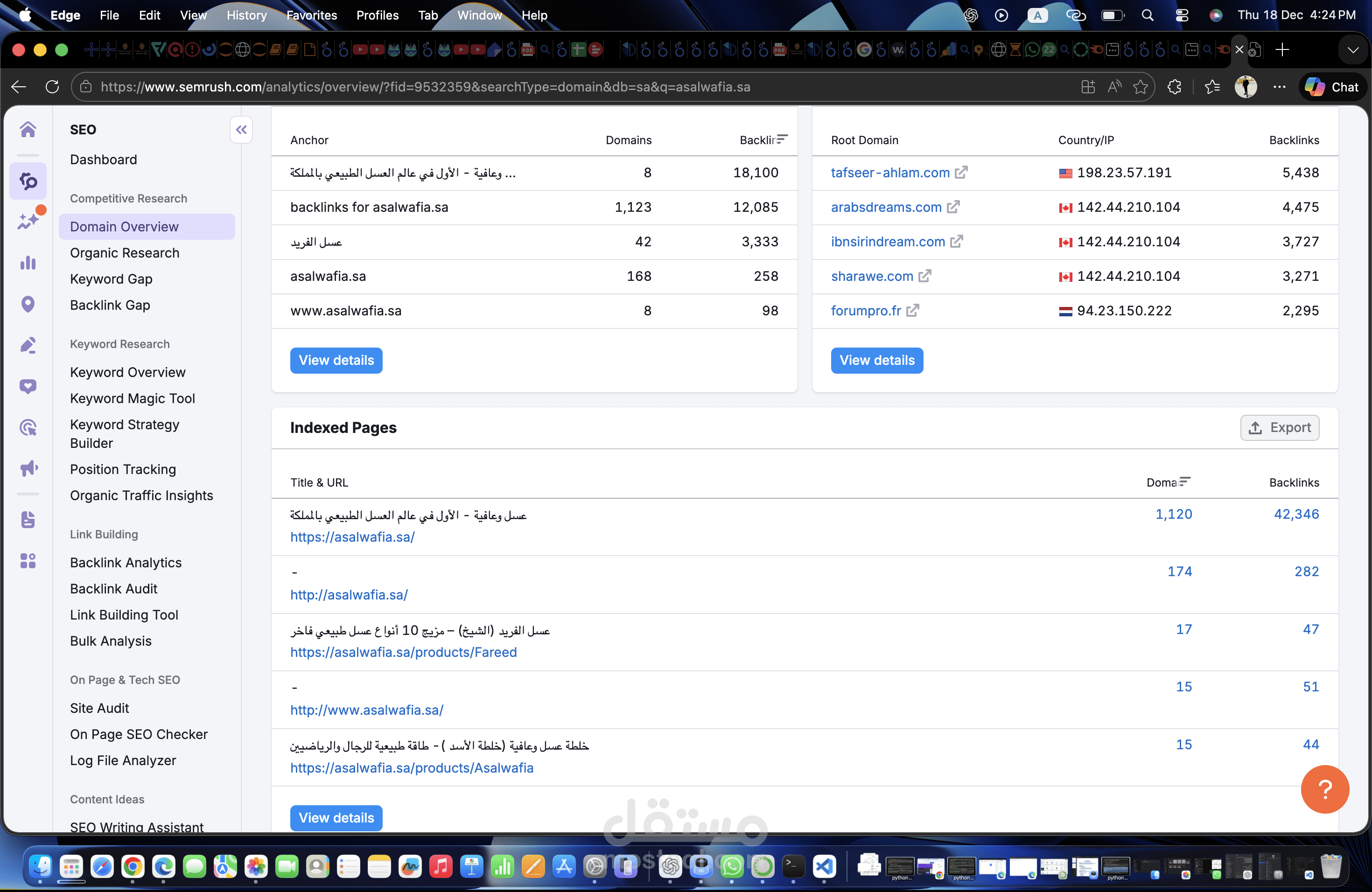This screenshot has width=1372, height=892.
Task: Click the browser address bar URL
Action: [x=426, y=87]
